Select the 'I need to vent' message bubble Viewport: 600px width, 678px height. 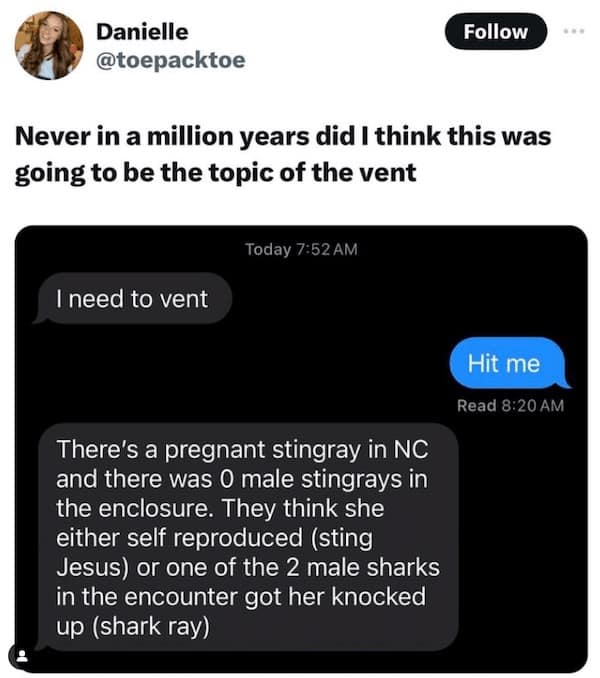point(133,297)
